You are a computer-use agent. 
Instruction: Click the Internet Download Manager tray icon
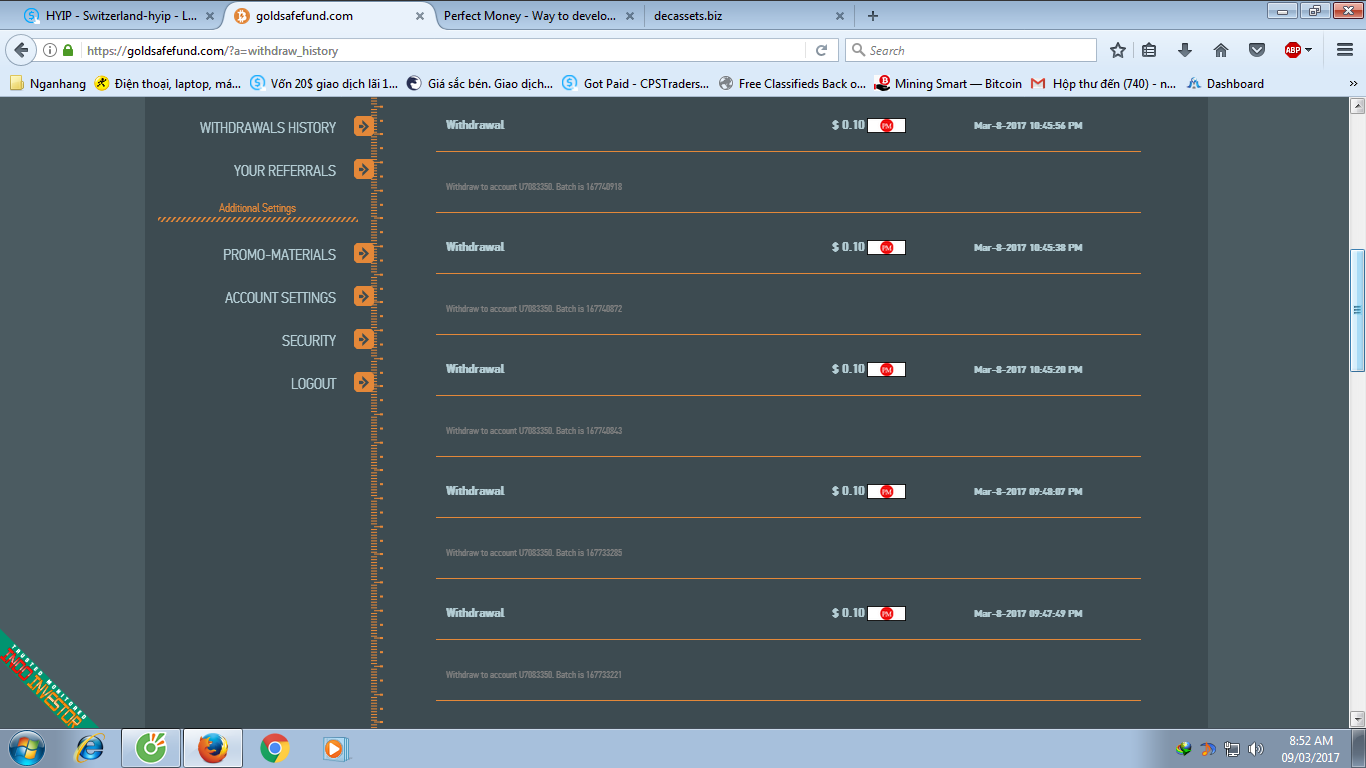point(1184,748)
